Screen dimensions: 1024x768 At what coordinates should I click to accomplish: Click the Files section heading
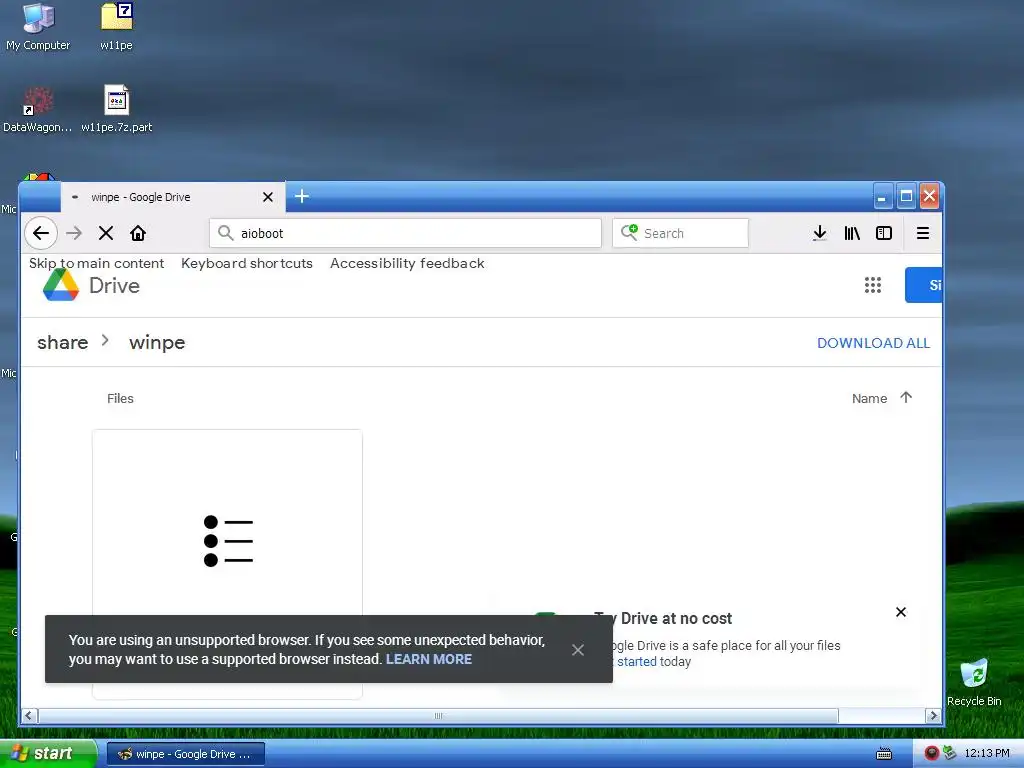click(x=120, y=398)
